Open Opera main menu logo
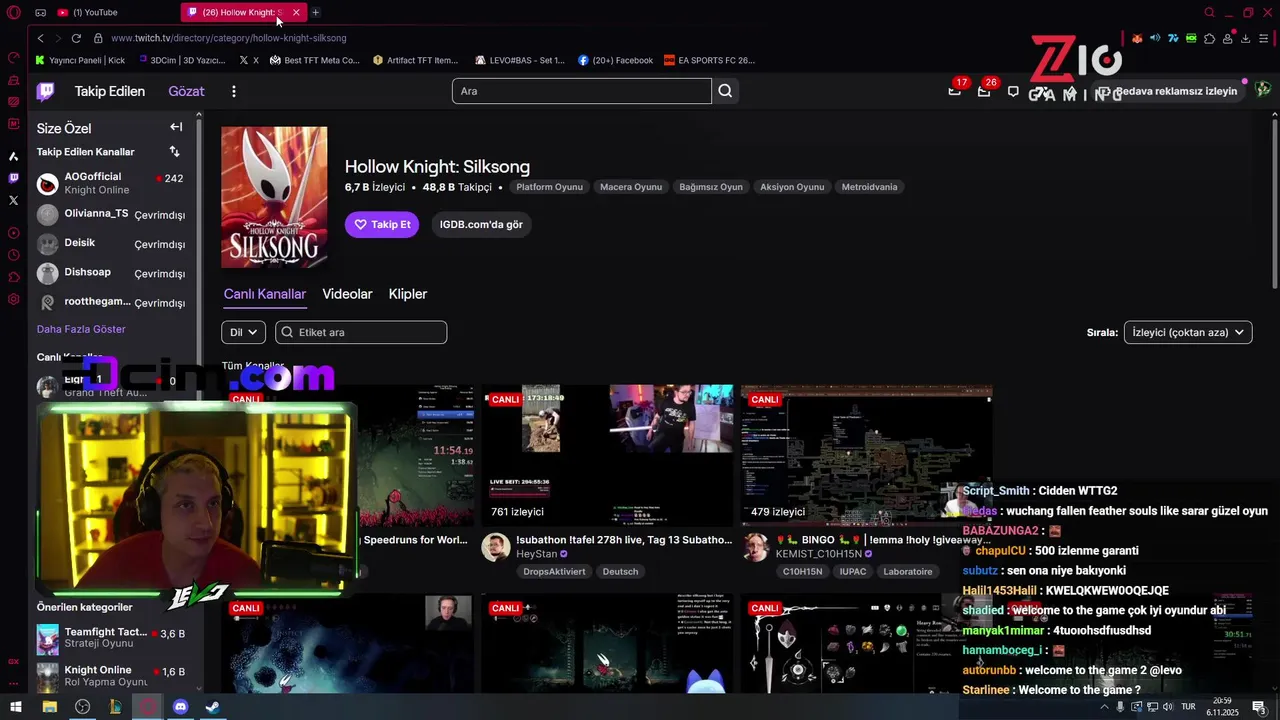 [14, 13]
